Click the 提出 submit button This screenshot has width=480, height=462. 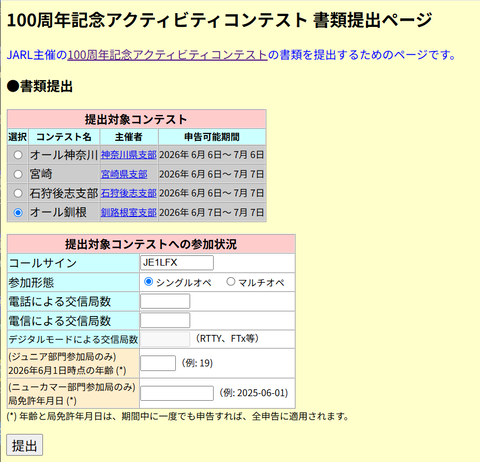25,445
